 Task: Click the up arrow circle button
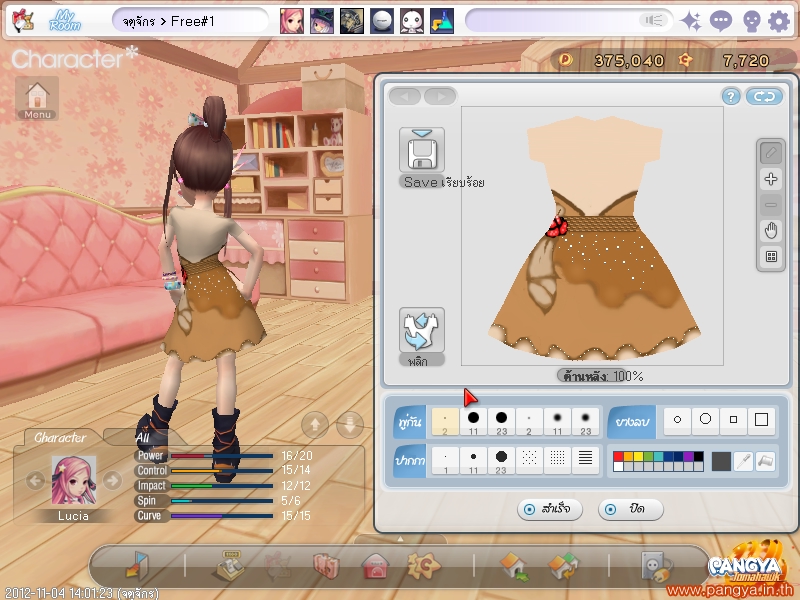click(315, 424)
